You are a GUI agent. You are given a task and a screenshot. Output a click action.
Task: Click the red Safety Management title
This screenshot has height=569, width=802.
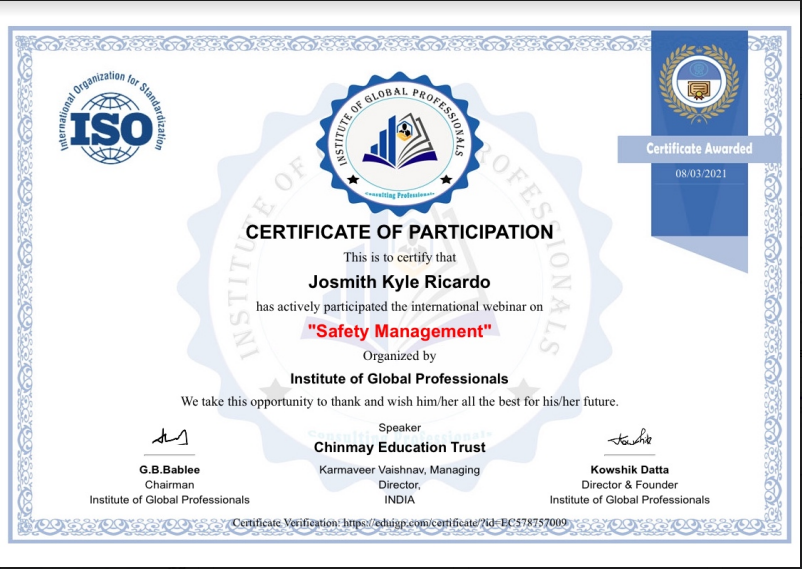[x=399, y=331]
